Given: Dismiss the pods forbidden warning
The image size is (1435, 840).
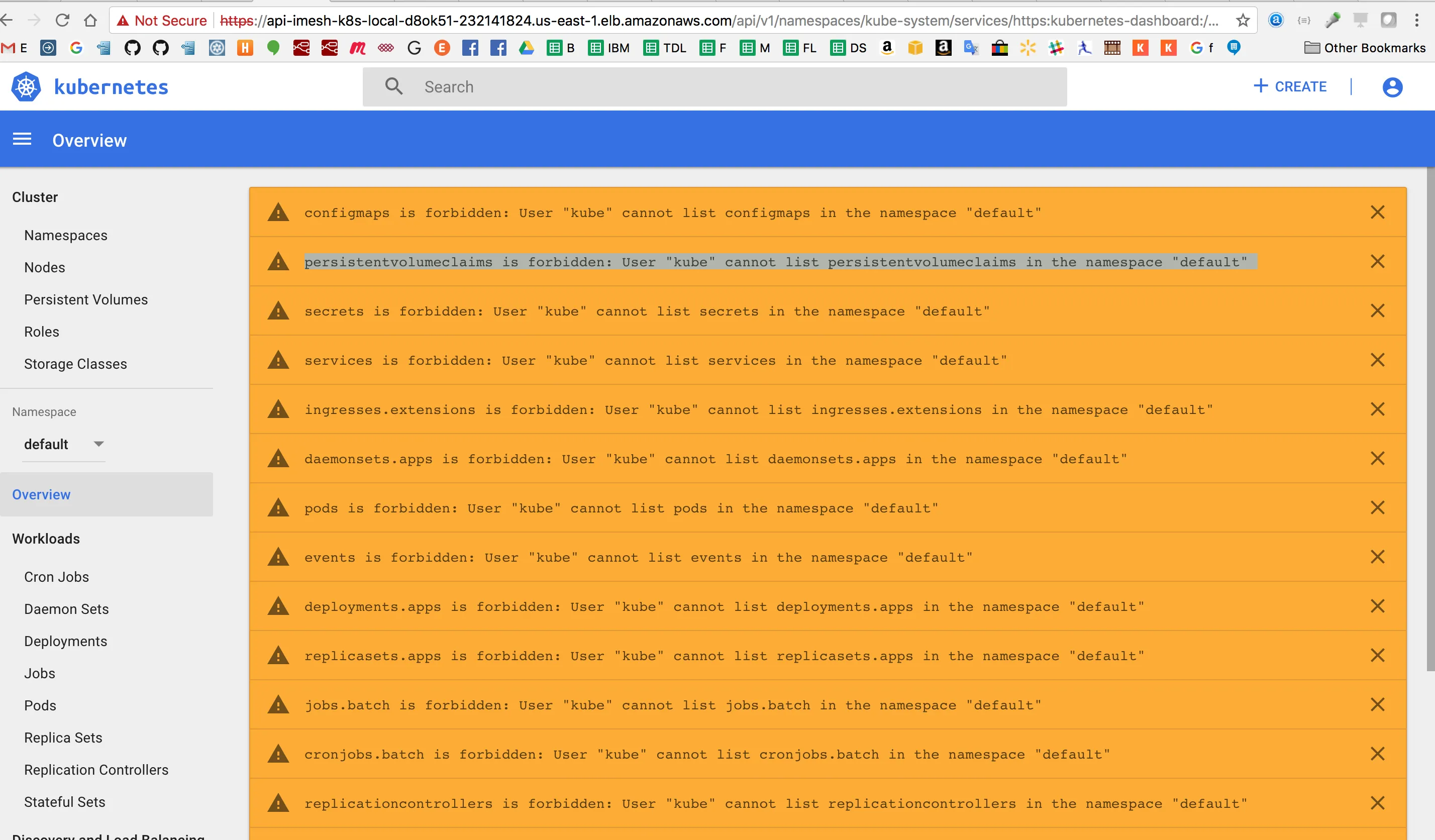Looking at the screenshot, I should [1377, 508].
